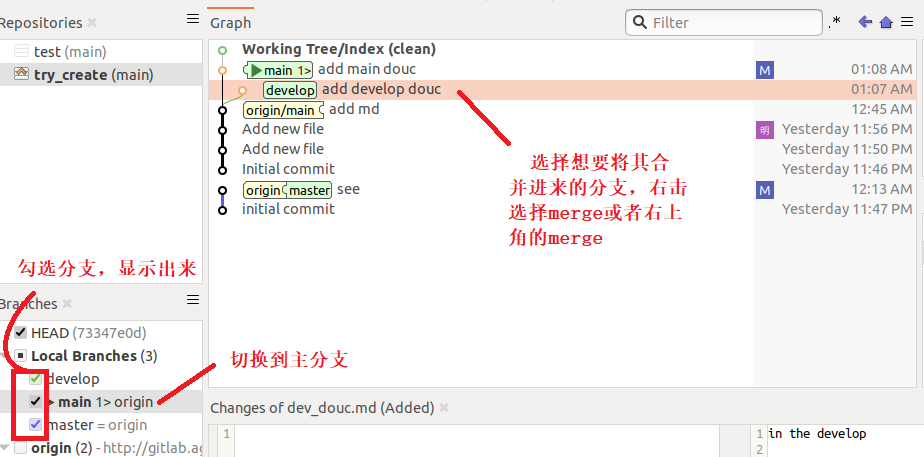Image resolution: width=924 pixels, height=457 pixels.
Task: Click the back arrow in Graph toolbar
Action: pyautogui.click(x=865, y=22)
